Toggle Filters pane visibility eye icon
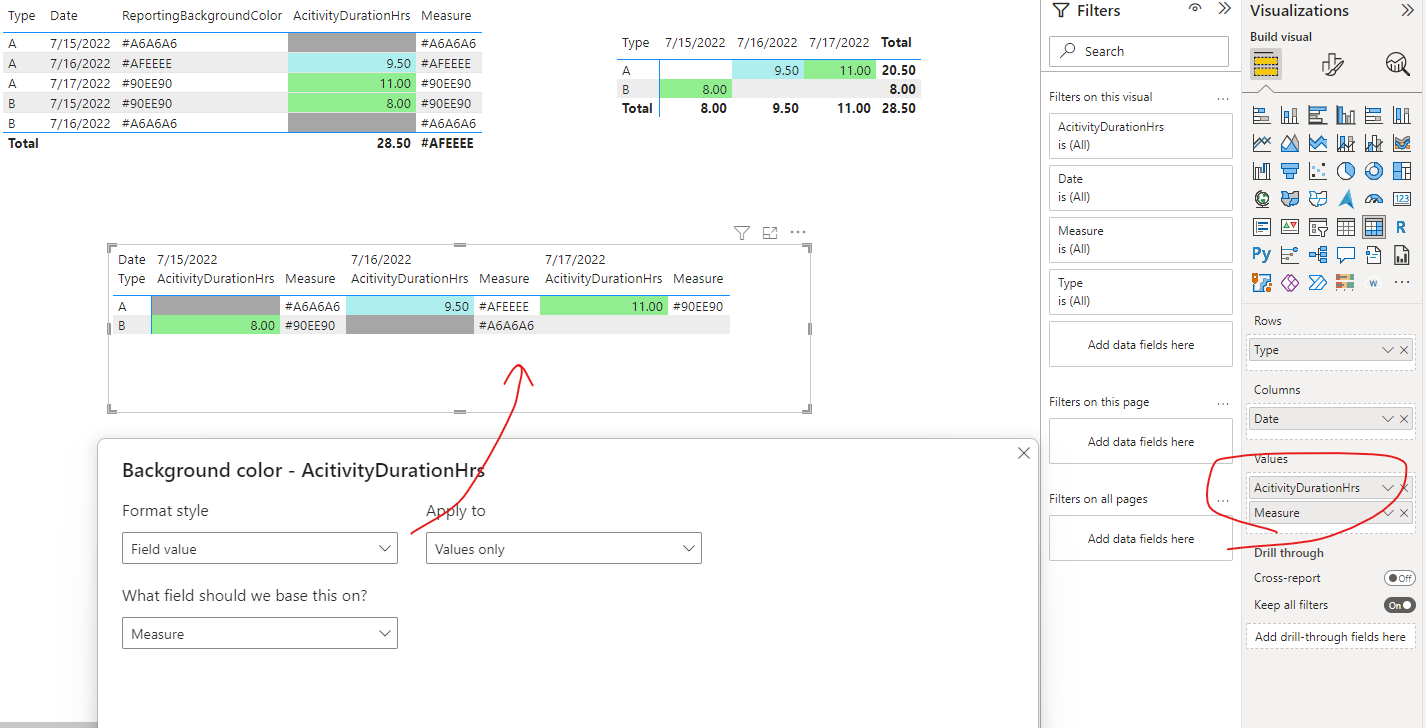This screenshot has height=728, width=1426. click(1194, 8)
